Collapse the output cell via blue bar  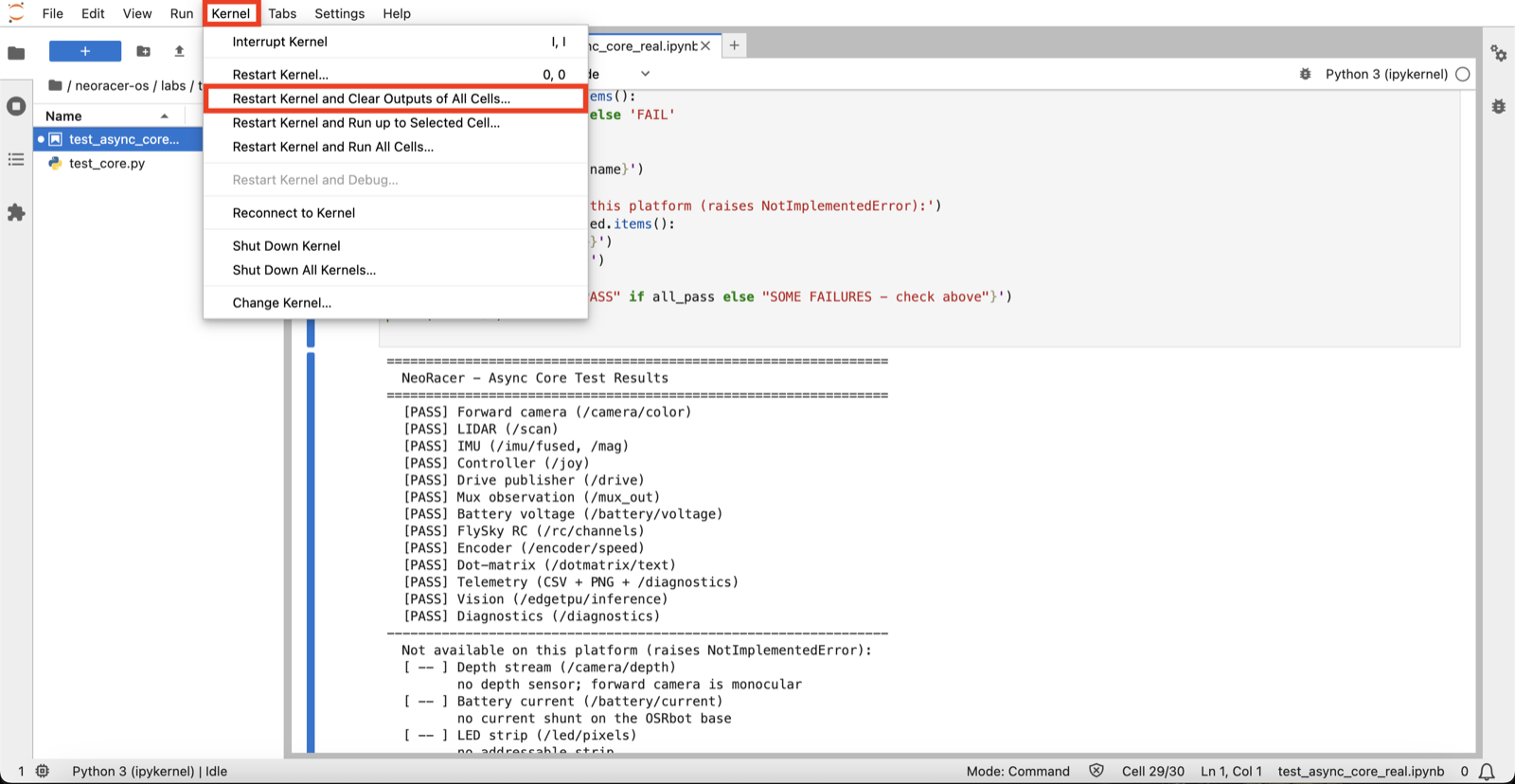pos(311,553)
